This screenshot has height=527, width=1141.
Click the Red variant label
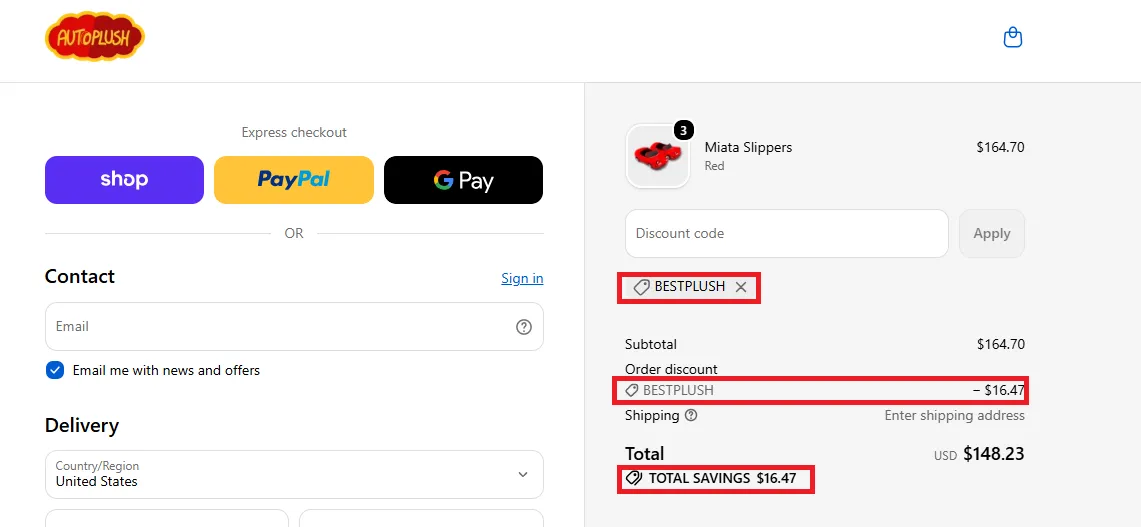pos(714,166)
